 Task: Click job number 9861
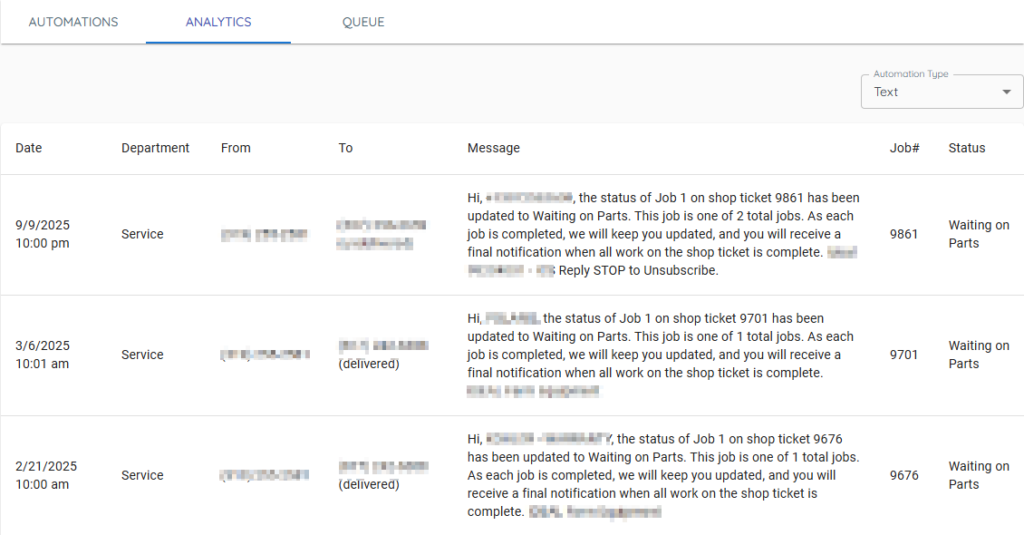tap(904, 234)
